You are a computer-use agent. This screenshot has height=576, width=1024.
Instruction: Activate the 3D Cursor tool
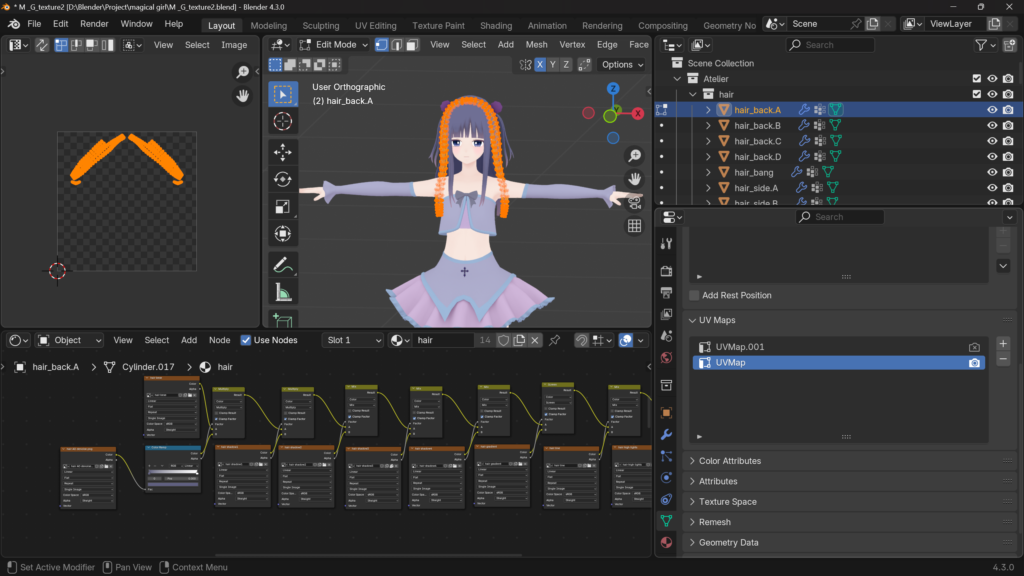coord(283,122)
